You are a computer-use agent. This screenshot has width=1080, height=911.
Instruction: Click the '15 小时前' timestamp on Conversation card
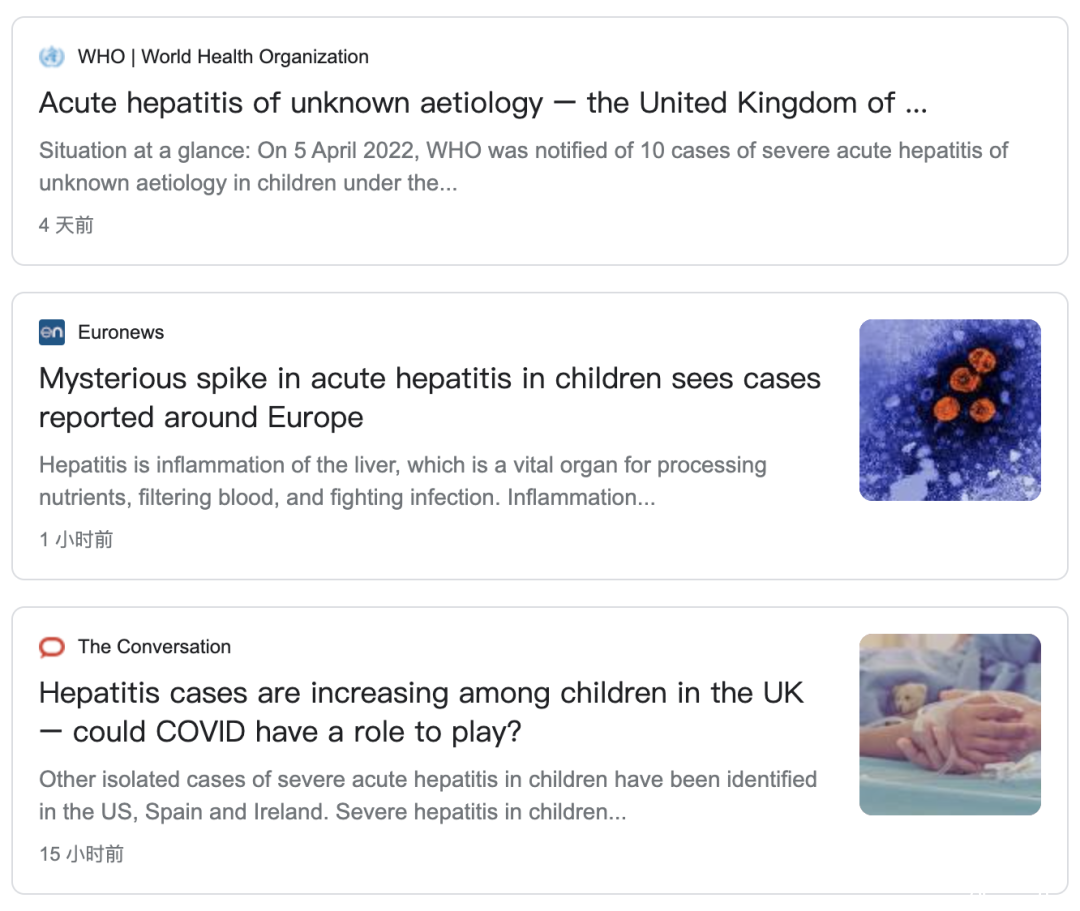[x=81, y=854]
